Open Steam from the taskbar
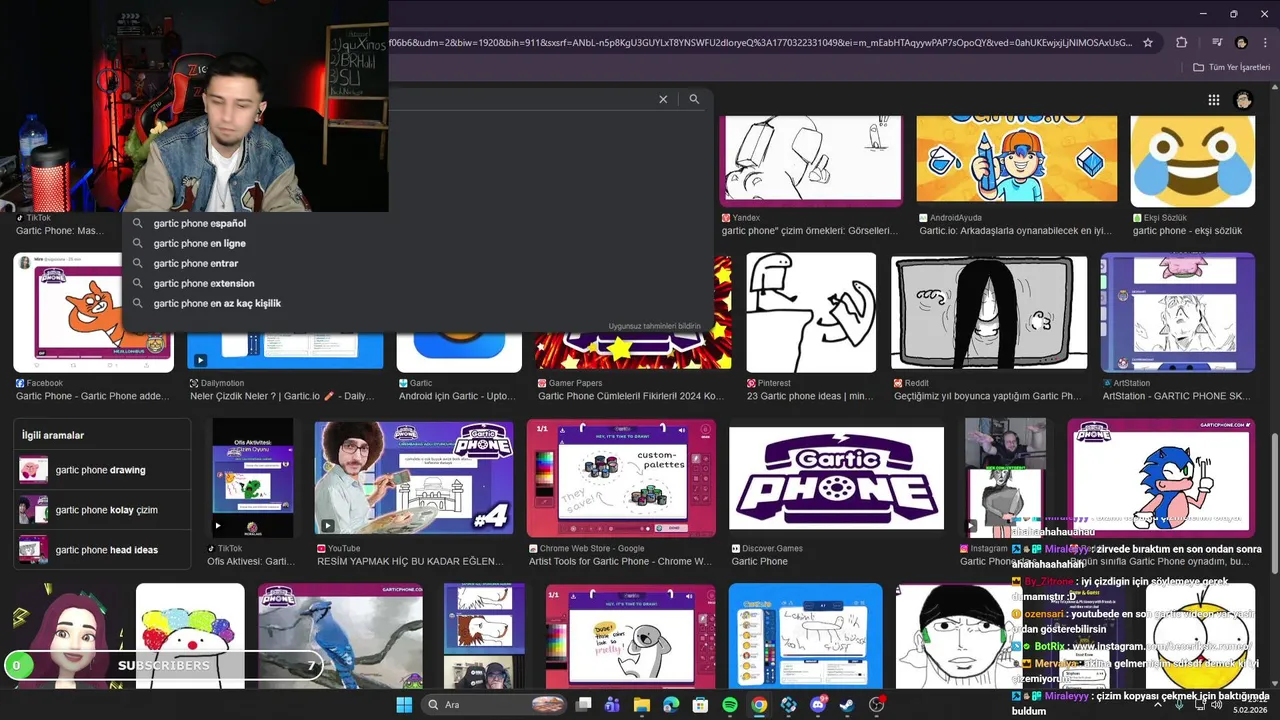This screenshot has height=720, width=1280. point(847,705)
